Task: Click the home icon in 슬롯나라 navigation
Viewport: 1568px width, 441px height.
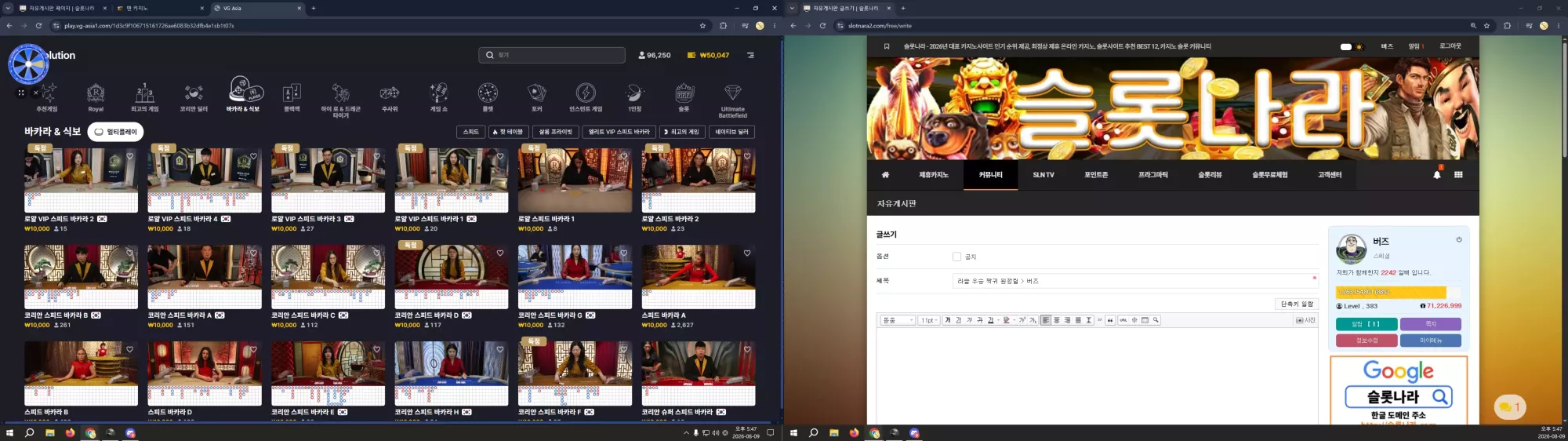Action: click(x=885, y=175)
